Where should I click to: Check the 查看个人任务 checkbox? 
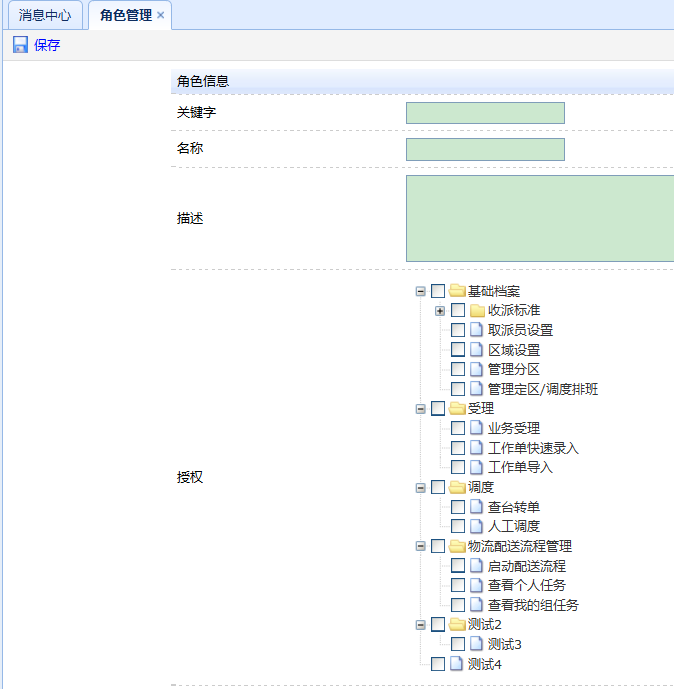click(458, 585)
